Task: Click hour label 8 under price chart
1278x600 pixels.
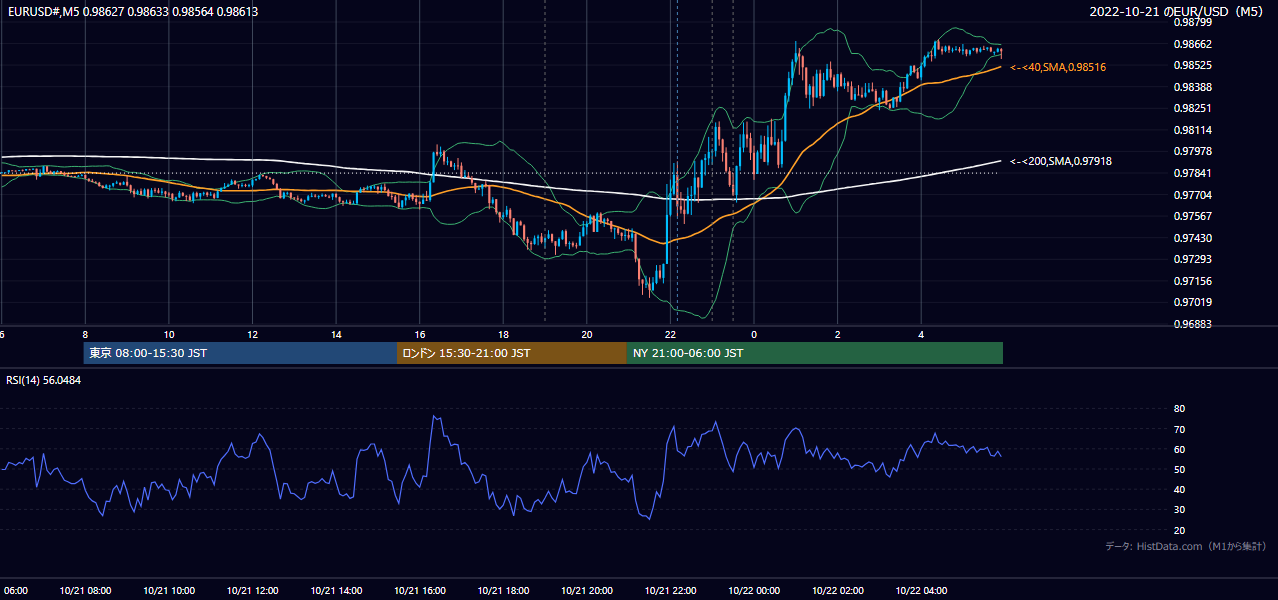Action: coord(85,335)
